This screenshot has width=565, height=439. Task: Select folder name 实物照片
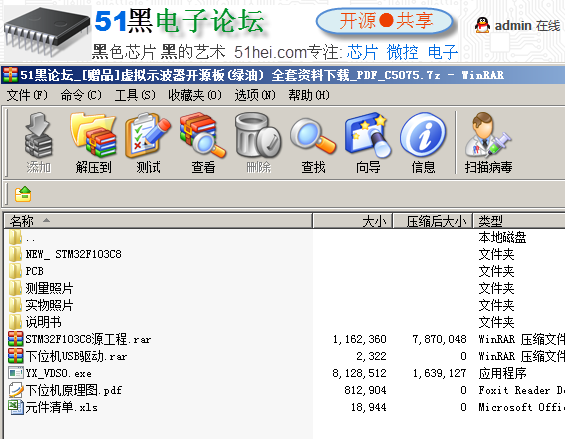[x=49, y=305]
